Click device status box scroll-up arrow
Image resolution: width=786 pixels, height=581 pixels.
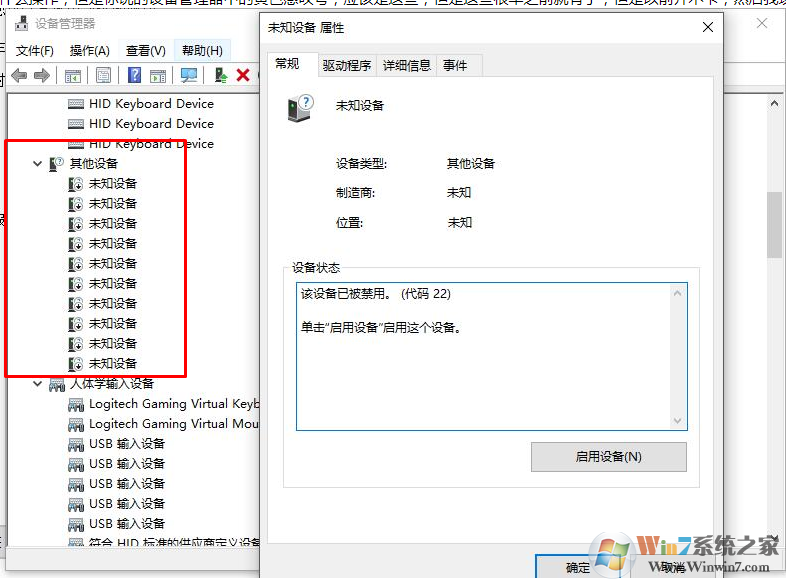pyautogui.click(x=678, y=293)
